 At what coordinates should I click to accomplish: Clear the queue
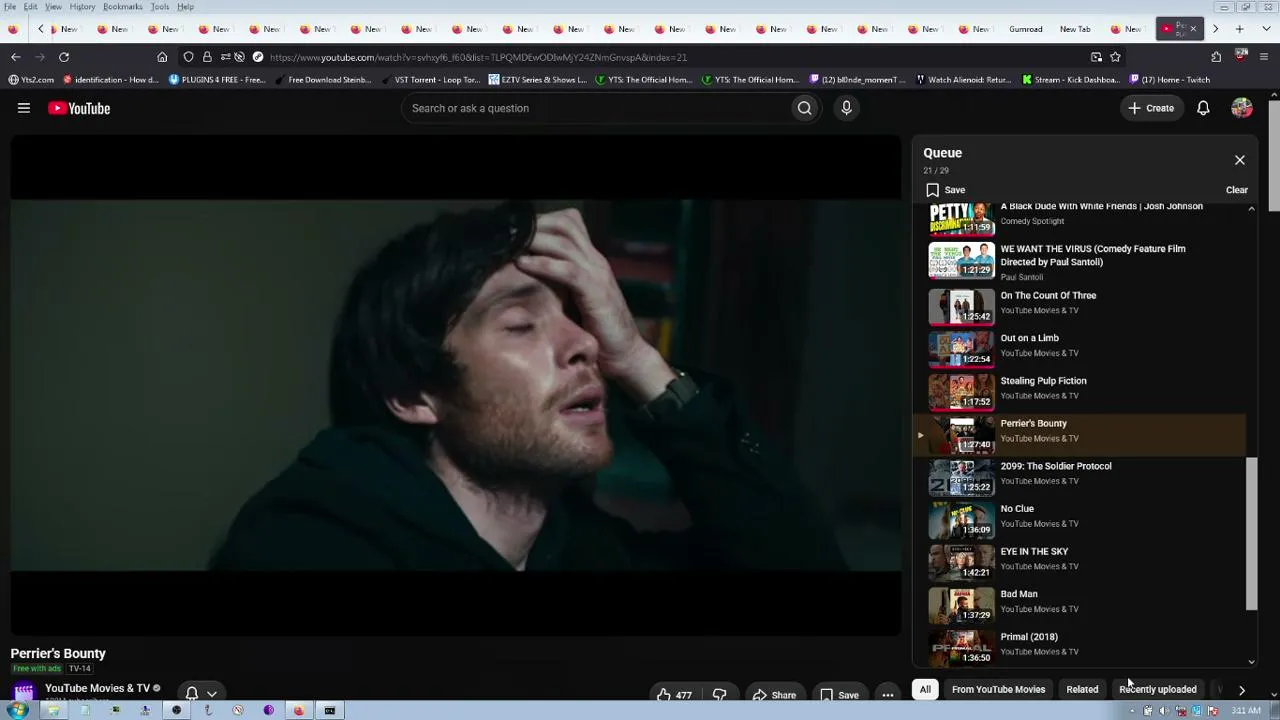[1237, 190]
